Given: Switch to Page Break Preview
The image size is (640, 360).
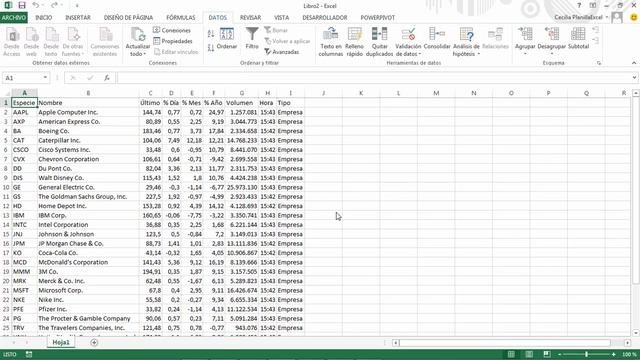Looking at the screenshot, I should click(547, 354).
